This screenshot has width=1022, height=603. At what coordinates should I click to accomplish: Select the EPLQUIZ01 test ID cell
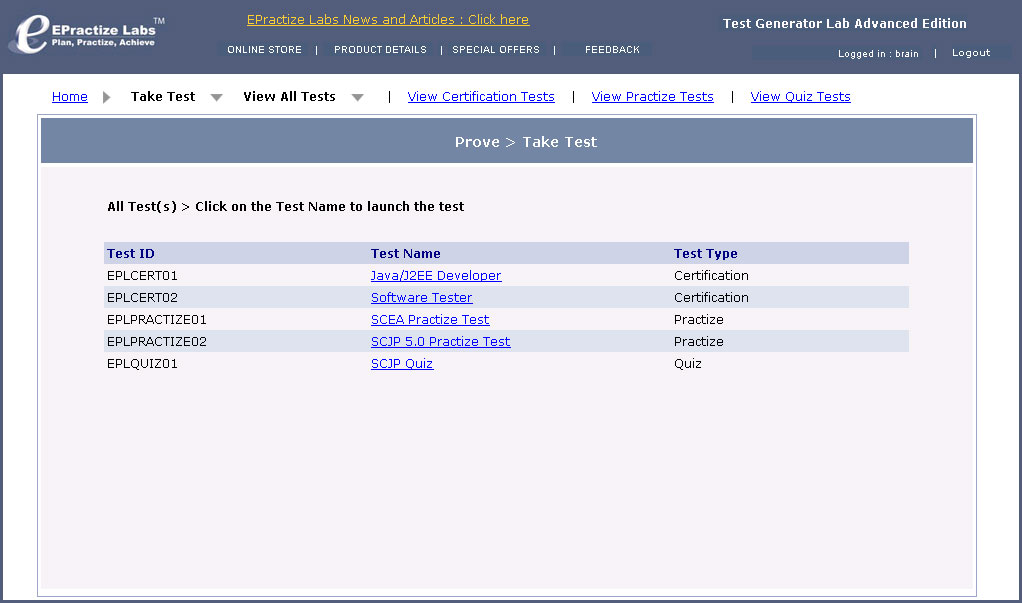(x=142, y=364)
